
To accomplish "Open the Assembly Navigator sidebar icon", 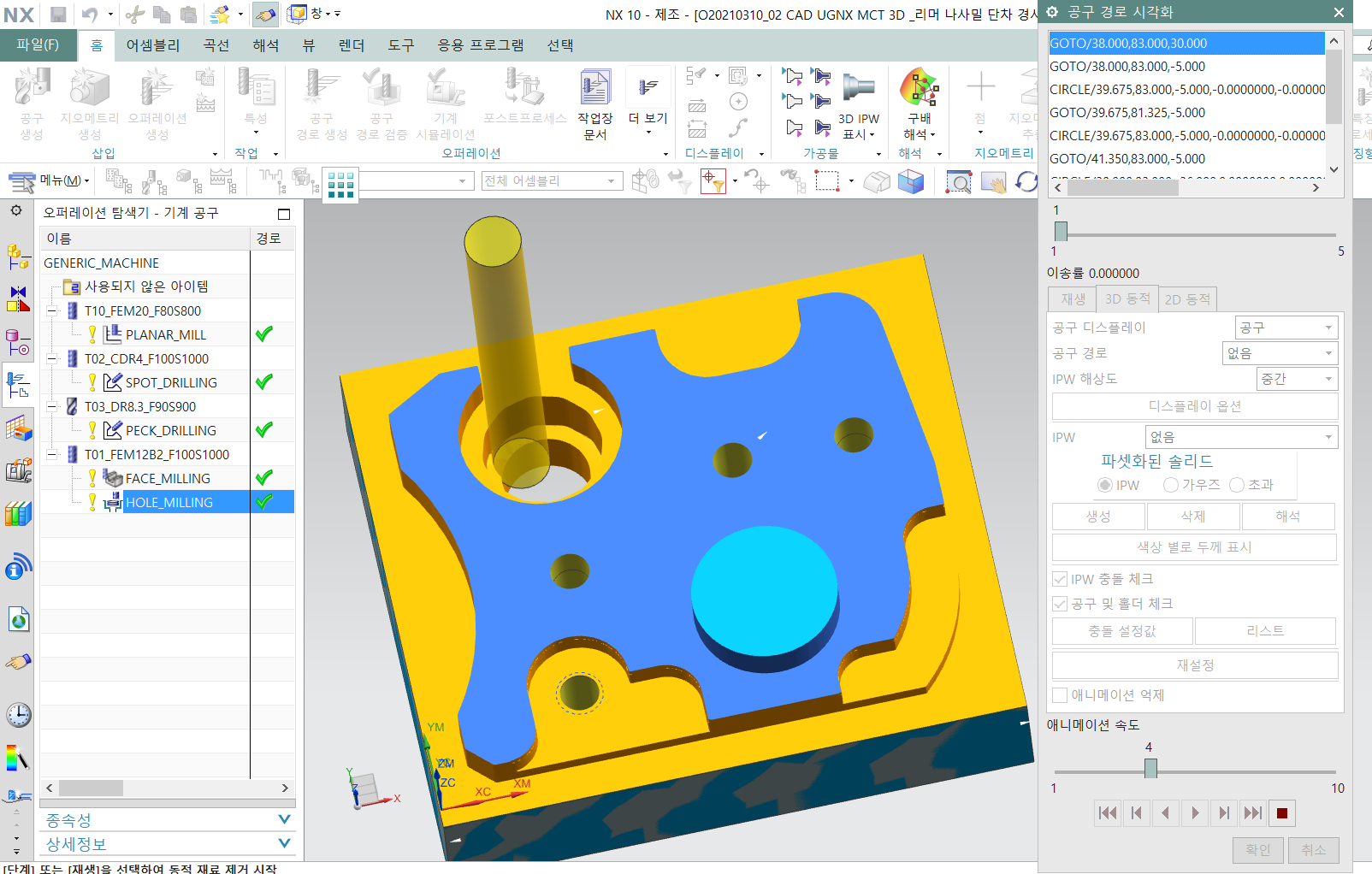I will tap(18, 256).
